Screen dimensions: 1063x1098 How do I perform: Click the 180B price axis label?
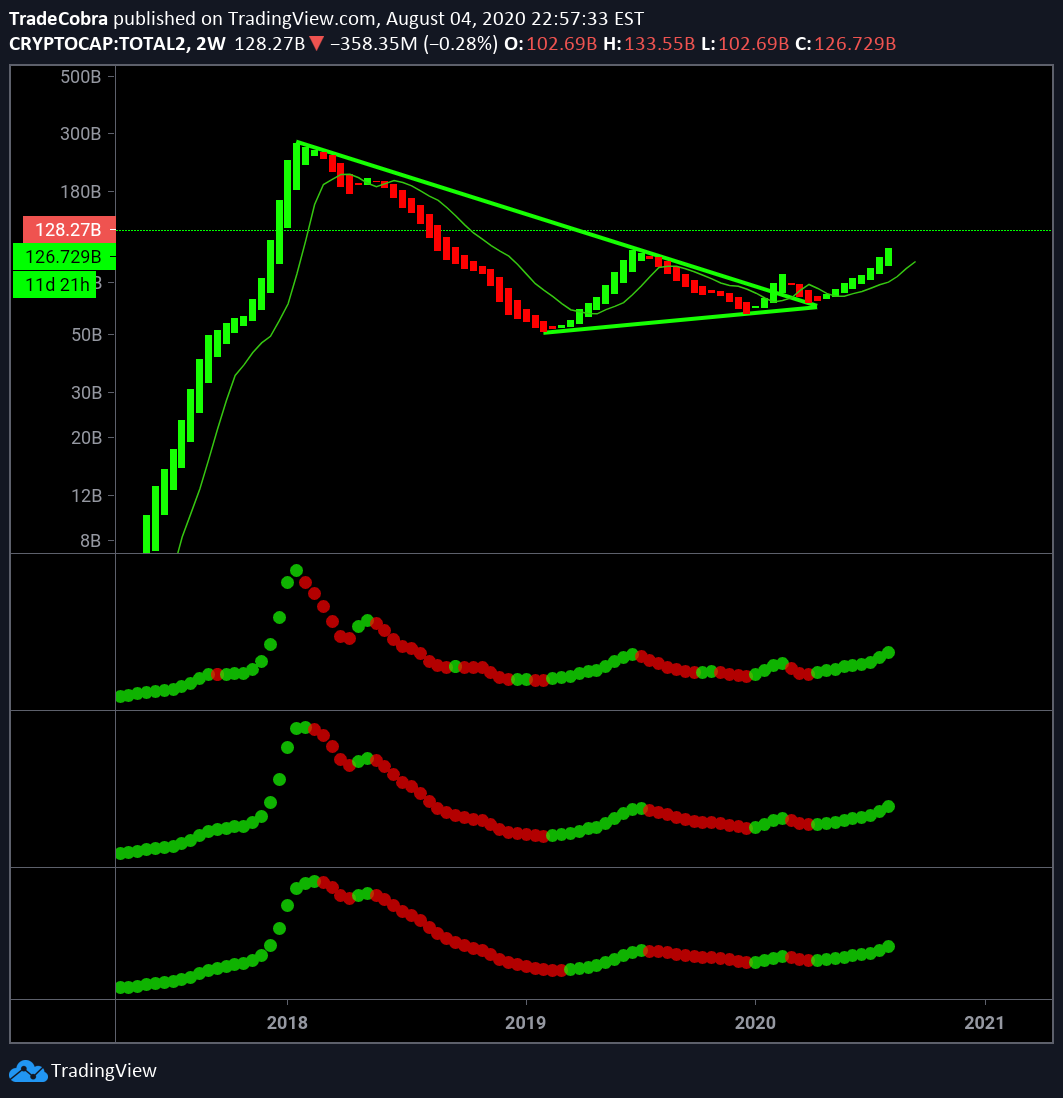click(81, 192)
